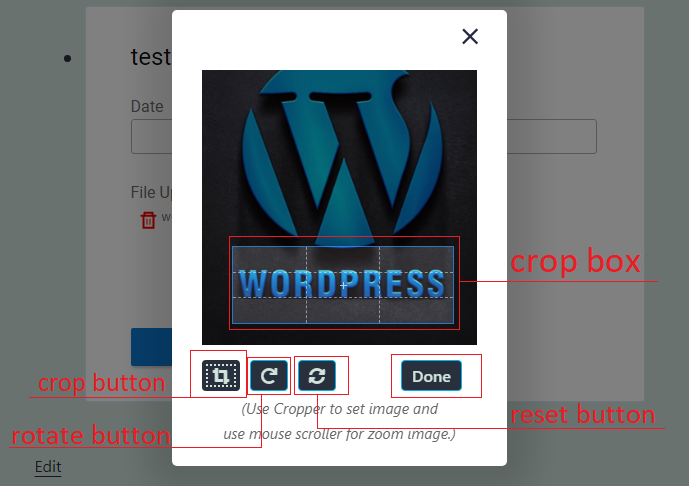
Task: Click the crosshair at crop box center
Action: pos(342,285)
